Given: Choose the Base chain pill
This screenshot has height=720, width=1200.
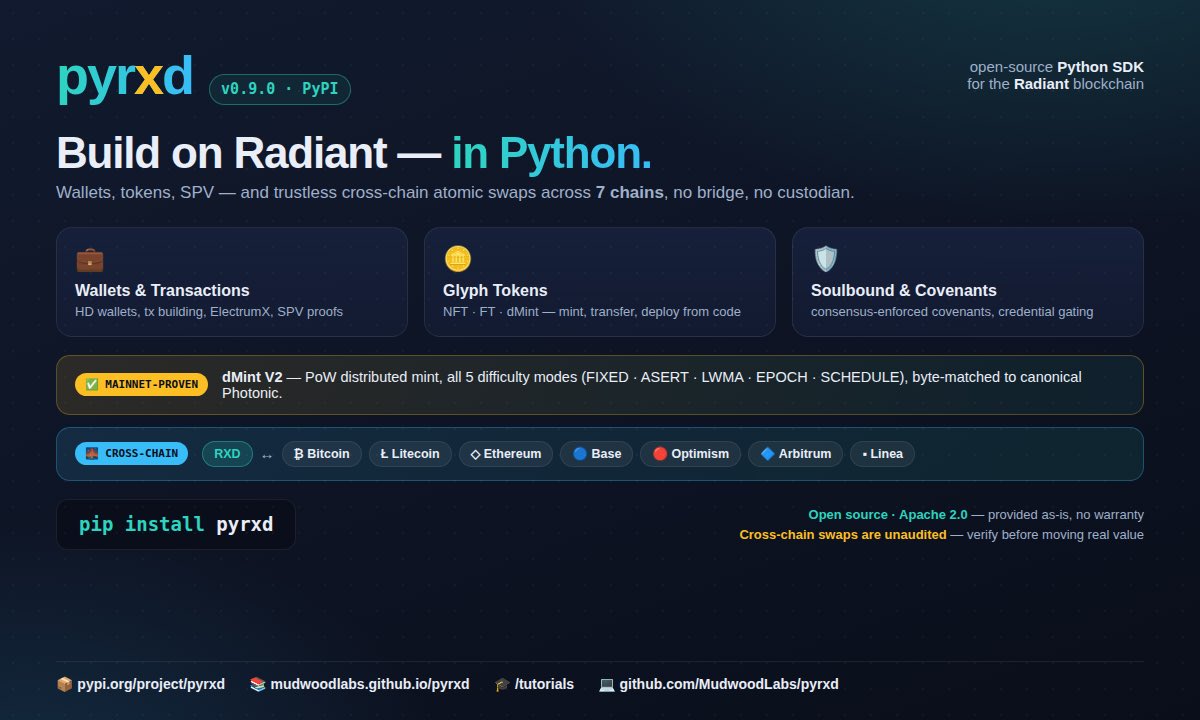Looking at the screenshot, I should (x=596, y=454).
